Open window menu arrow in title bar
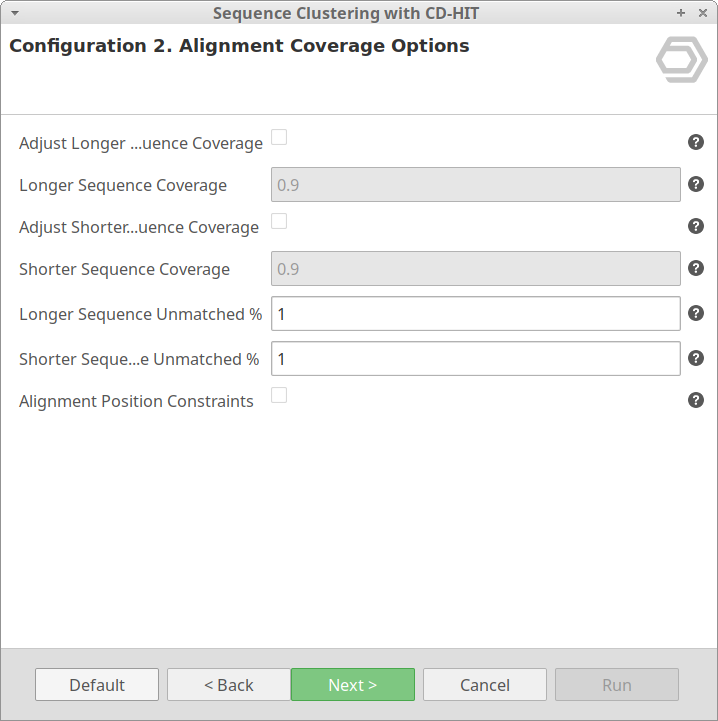This screenshot has height=721, width=718. pos(14,12)
